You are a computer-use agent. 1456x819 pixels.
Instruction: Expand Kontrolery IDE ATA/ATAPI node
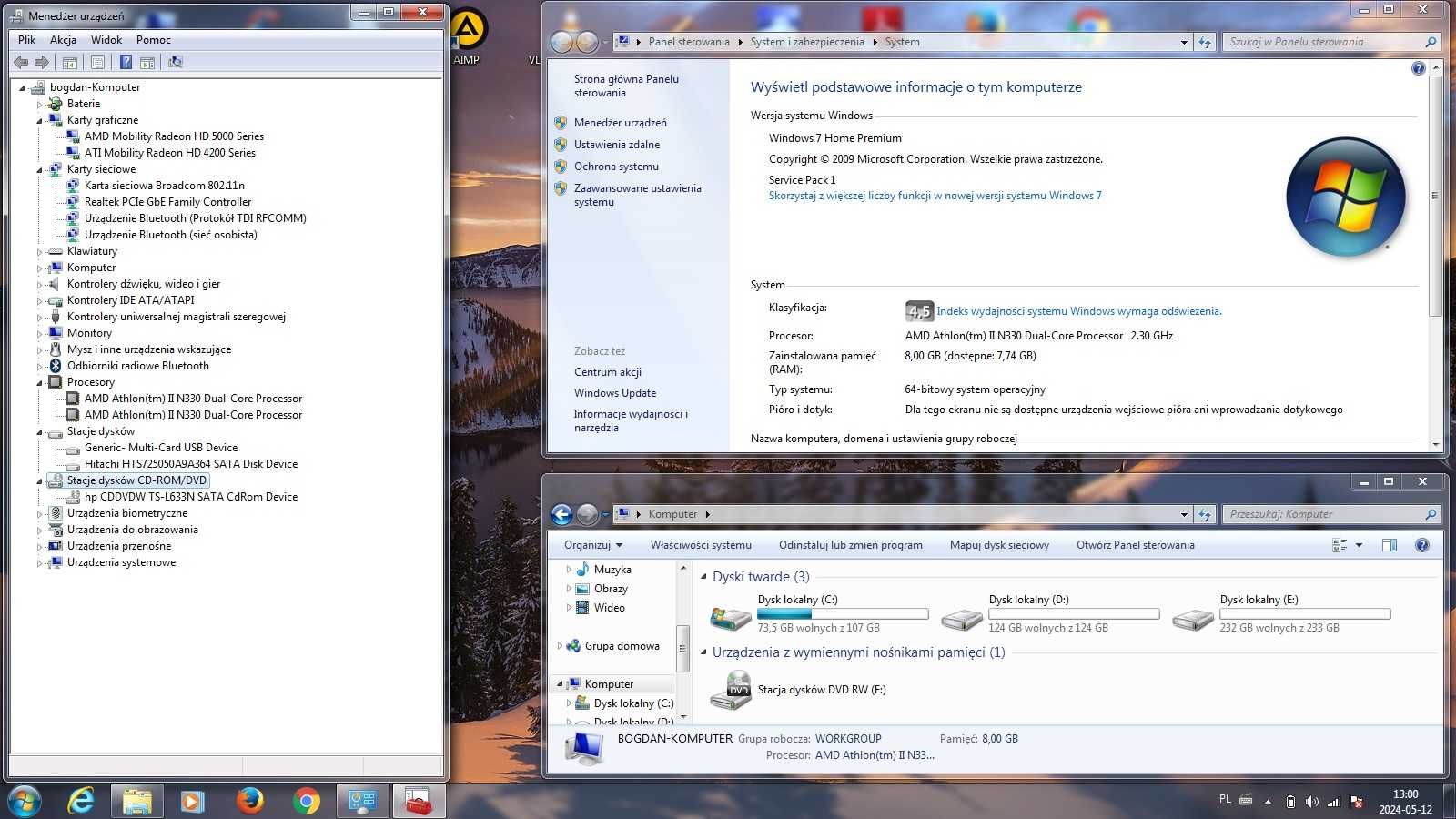[39, 300]
